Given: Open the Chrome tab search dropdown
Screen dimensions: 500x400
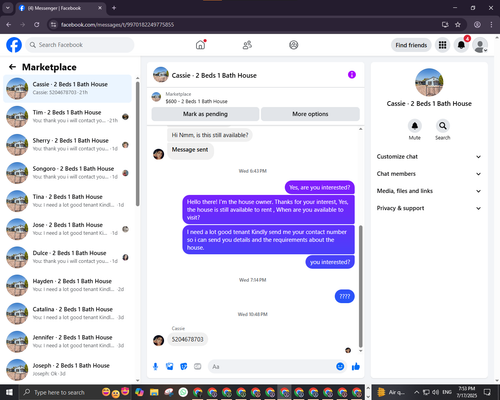Looking at the screenshot, I should [7, 8].
